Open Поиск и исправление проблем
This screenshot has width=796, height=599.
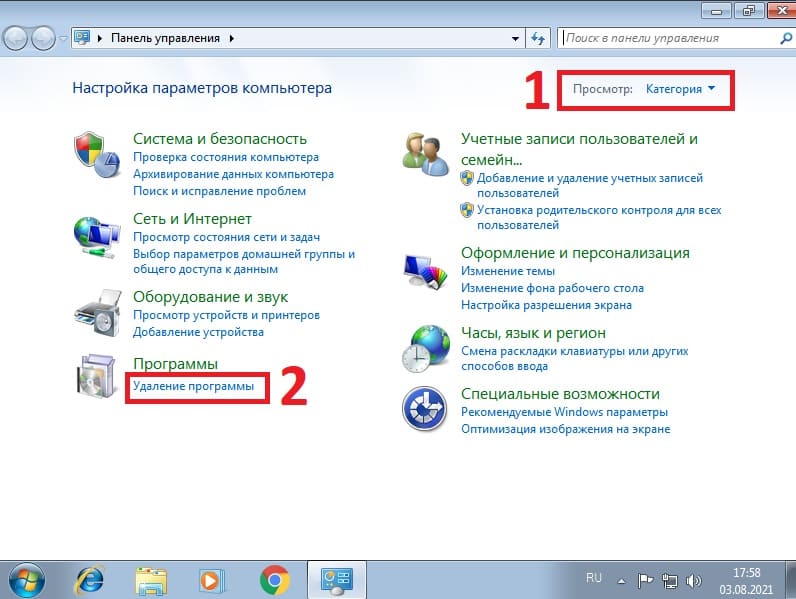point(219,191)
